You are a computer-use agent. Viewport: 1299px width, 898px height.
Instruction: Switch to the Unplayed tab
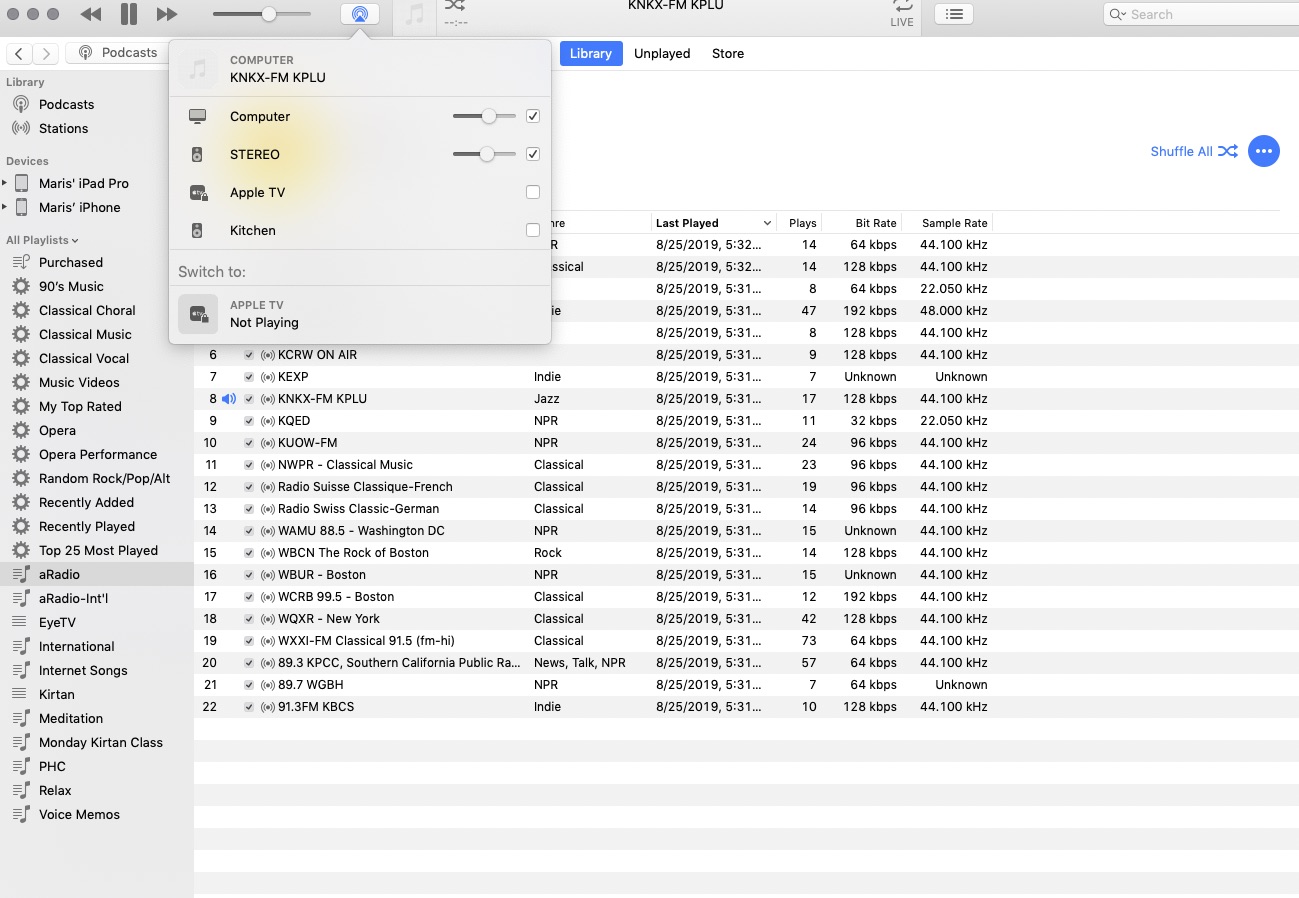(662, 53)
